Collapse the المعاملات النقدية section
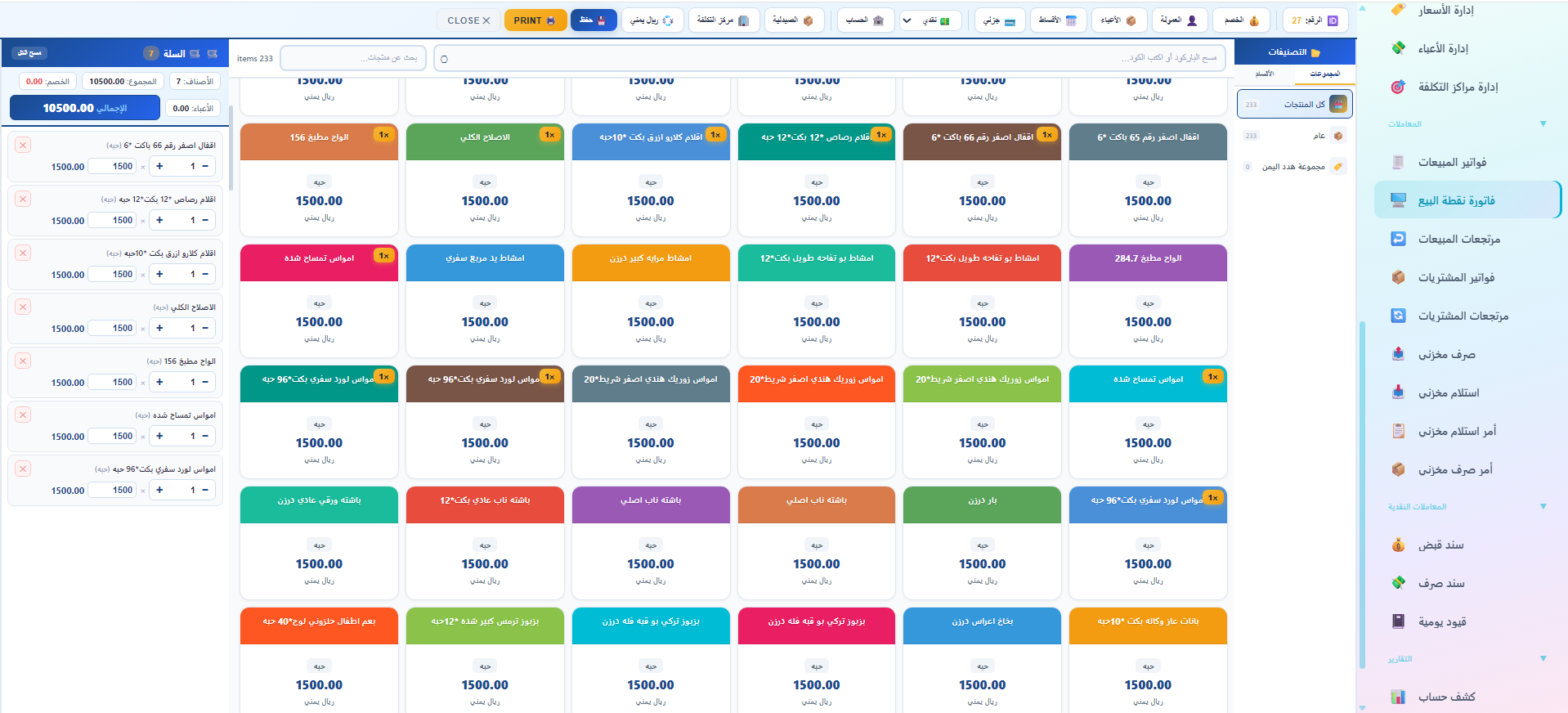Image resolution: width=1568 pixels, height=713 pixels. coord(1543,507)
